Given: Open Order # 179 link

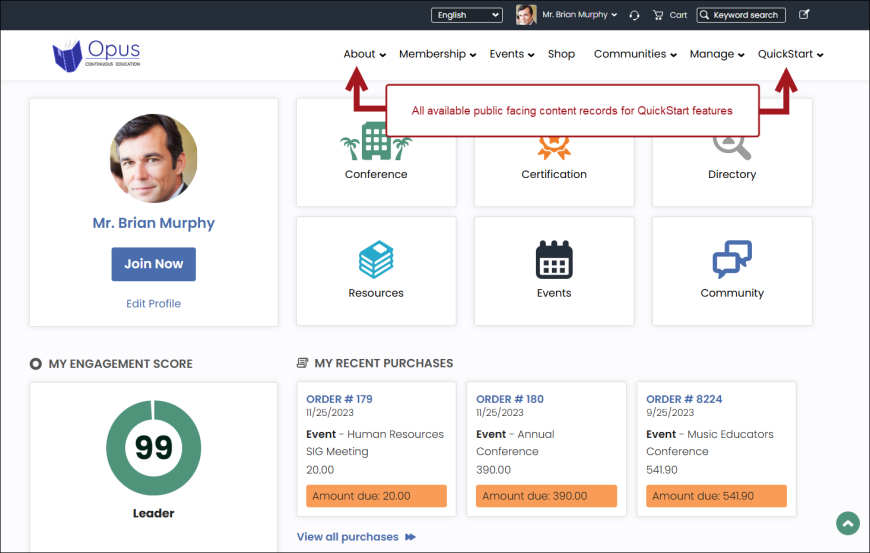Looking at the screenshot, I should click(x=339, y=399).
